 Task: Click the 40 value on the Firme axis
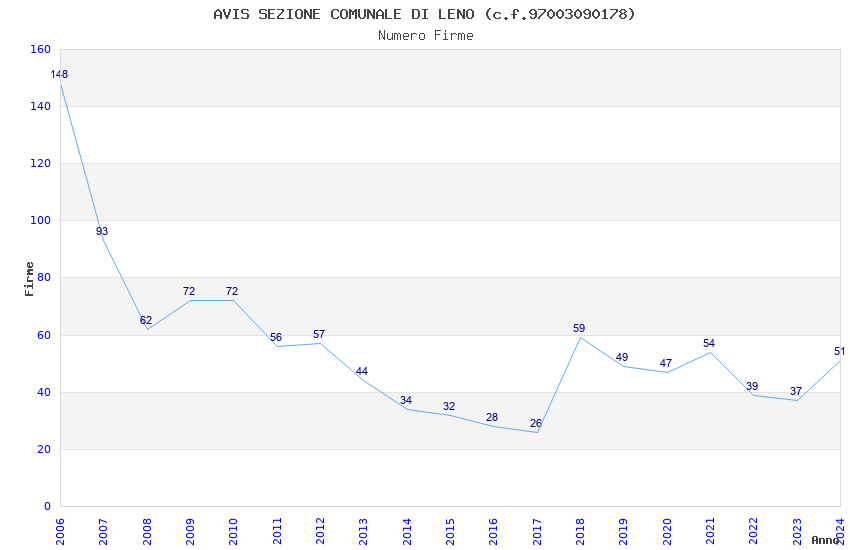[44, 392]
